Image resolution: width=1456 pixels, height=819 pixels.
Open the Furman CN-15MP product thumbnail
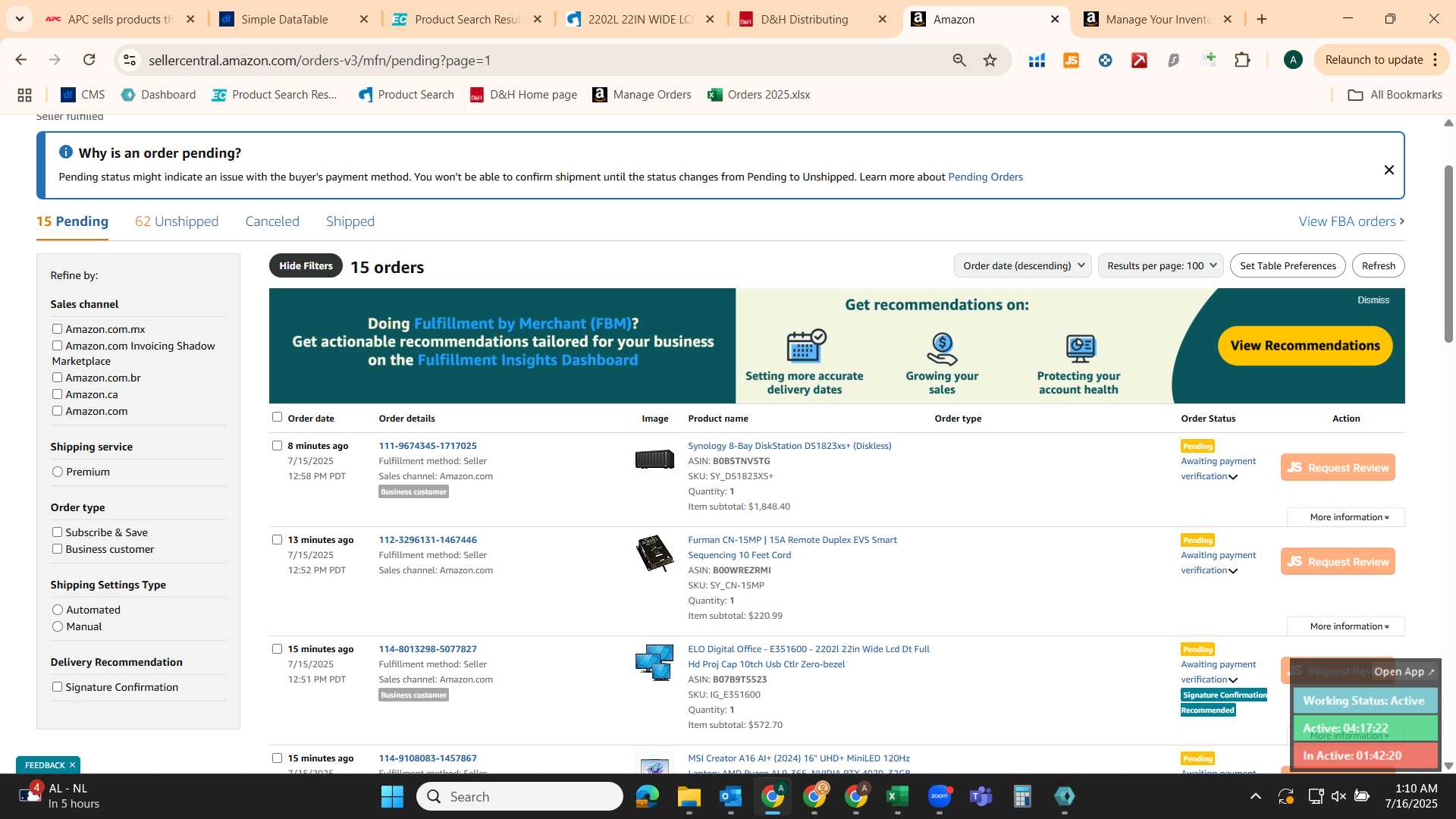click(654, 553)
